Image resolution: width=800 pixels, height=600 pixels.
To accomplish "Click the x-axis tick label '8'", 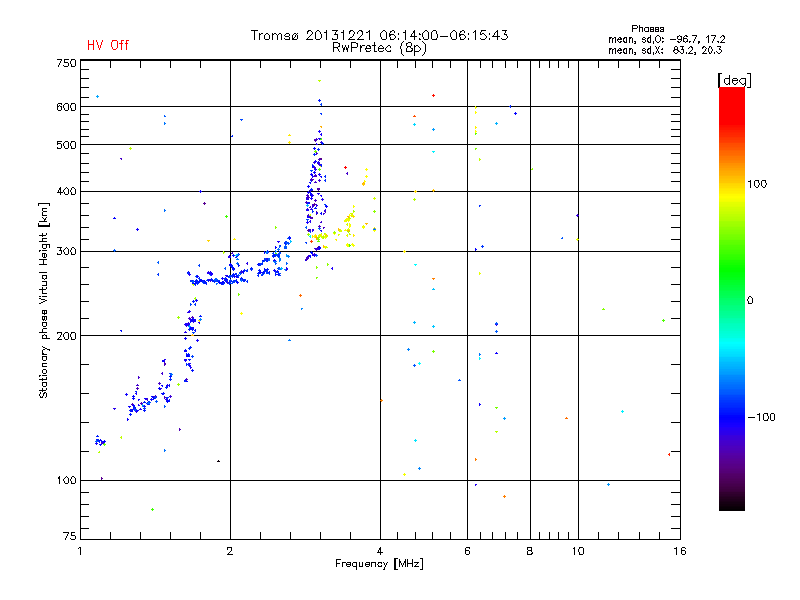I will click(x=530, y=551).
